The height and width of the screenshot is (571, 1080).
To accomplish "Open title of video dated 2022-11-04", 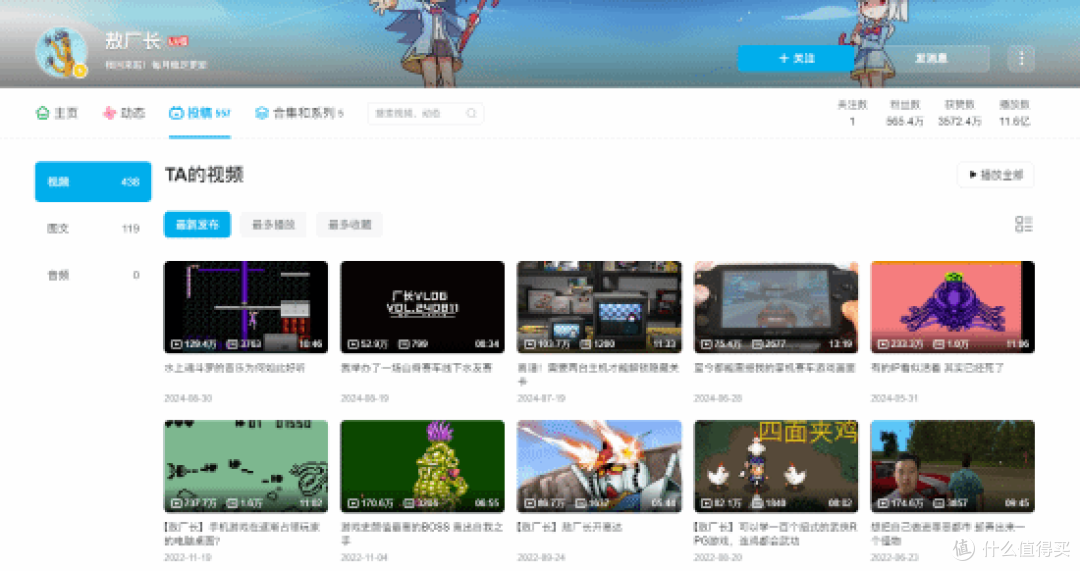I will (422, 534).
